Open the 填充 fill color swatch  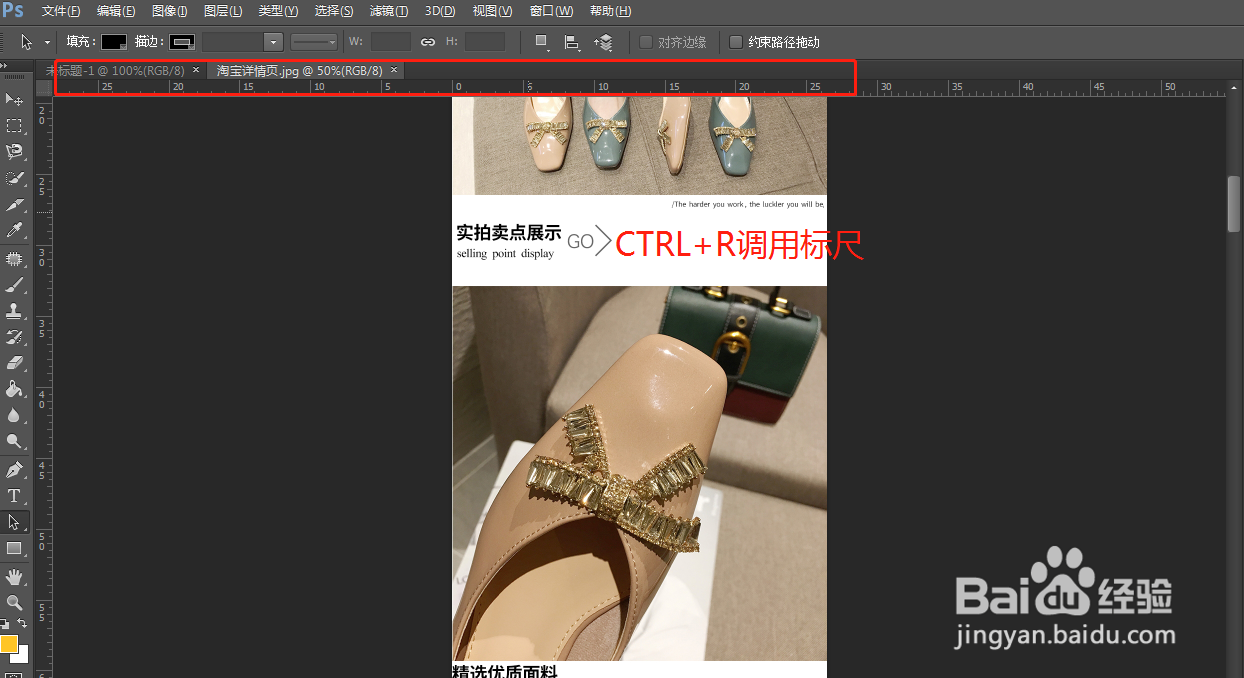tap(114, 42)
